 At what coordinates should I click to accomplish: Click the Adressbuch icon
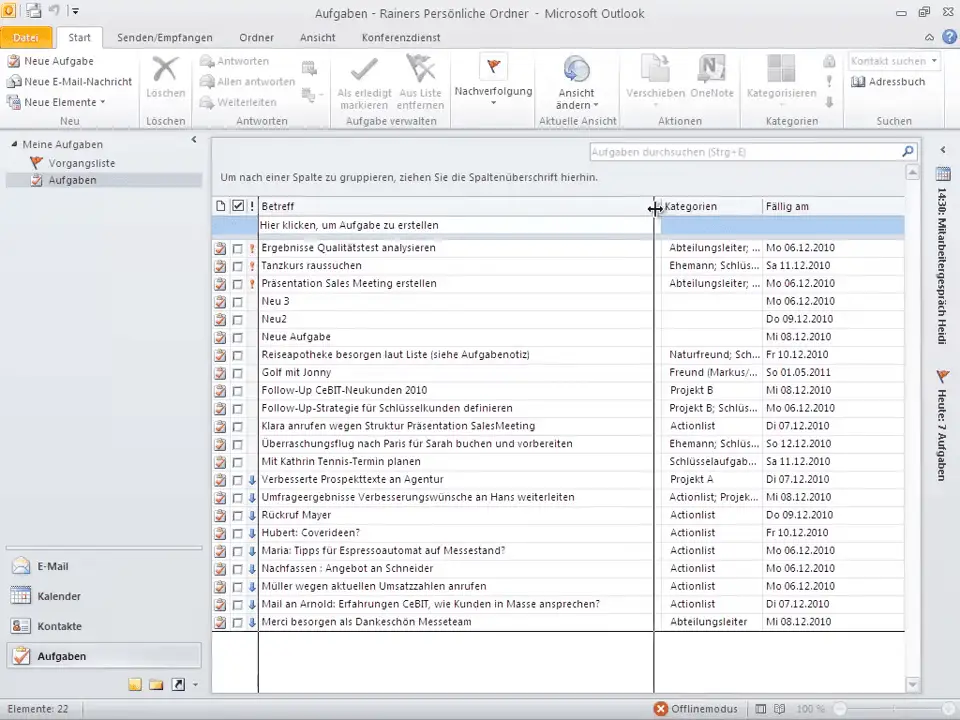(859, 82)
